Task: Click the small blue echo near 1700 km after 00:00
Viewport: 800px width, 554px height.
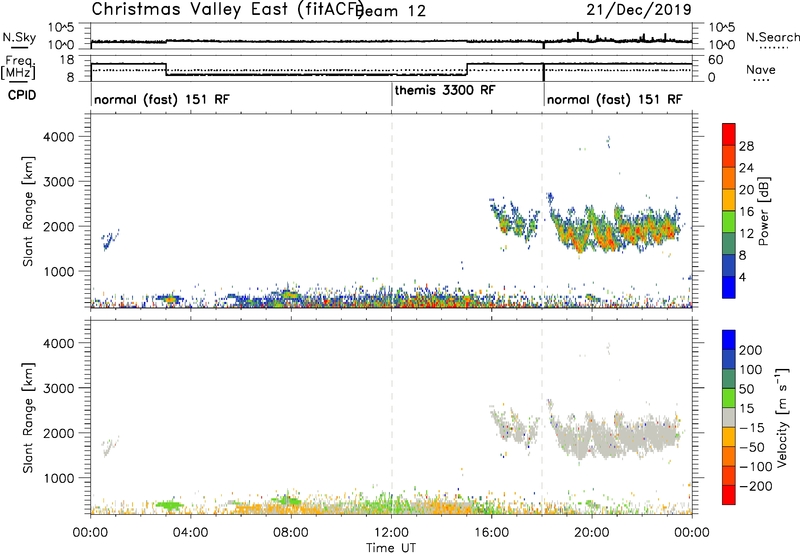Action: click(x=109, y=240)
